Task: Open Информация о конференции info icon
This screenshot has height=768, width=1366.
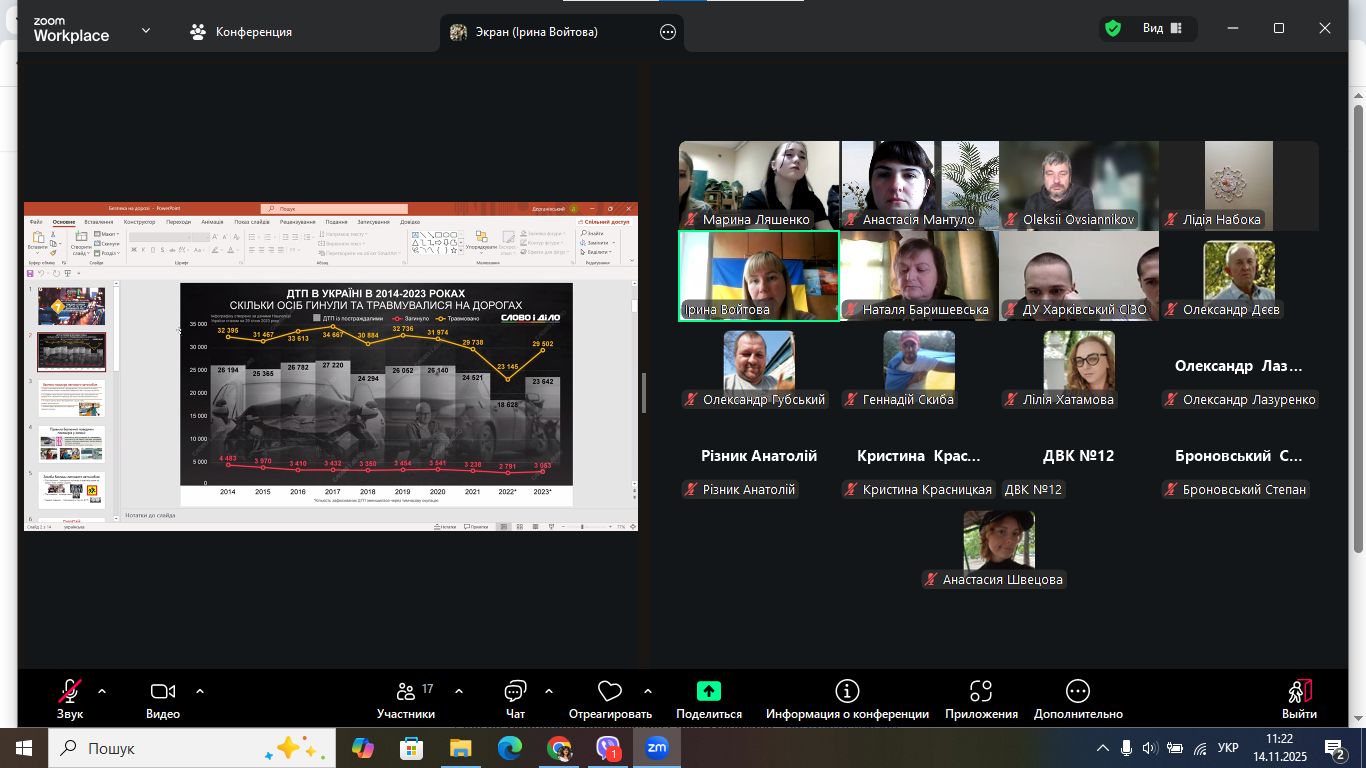Action: click(x=847, y=691)
